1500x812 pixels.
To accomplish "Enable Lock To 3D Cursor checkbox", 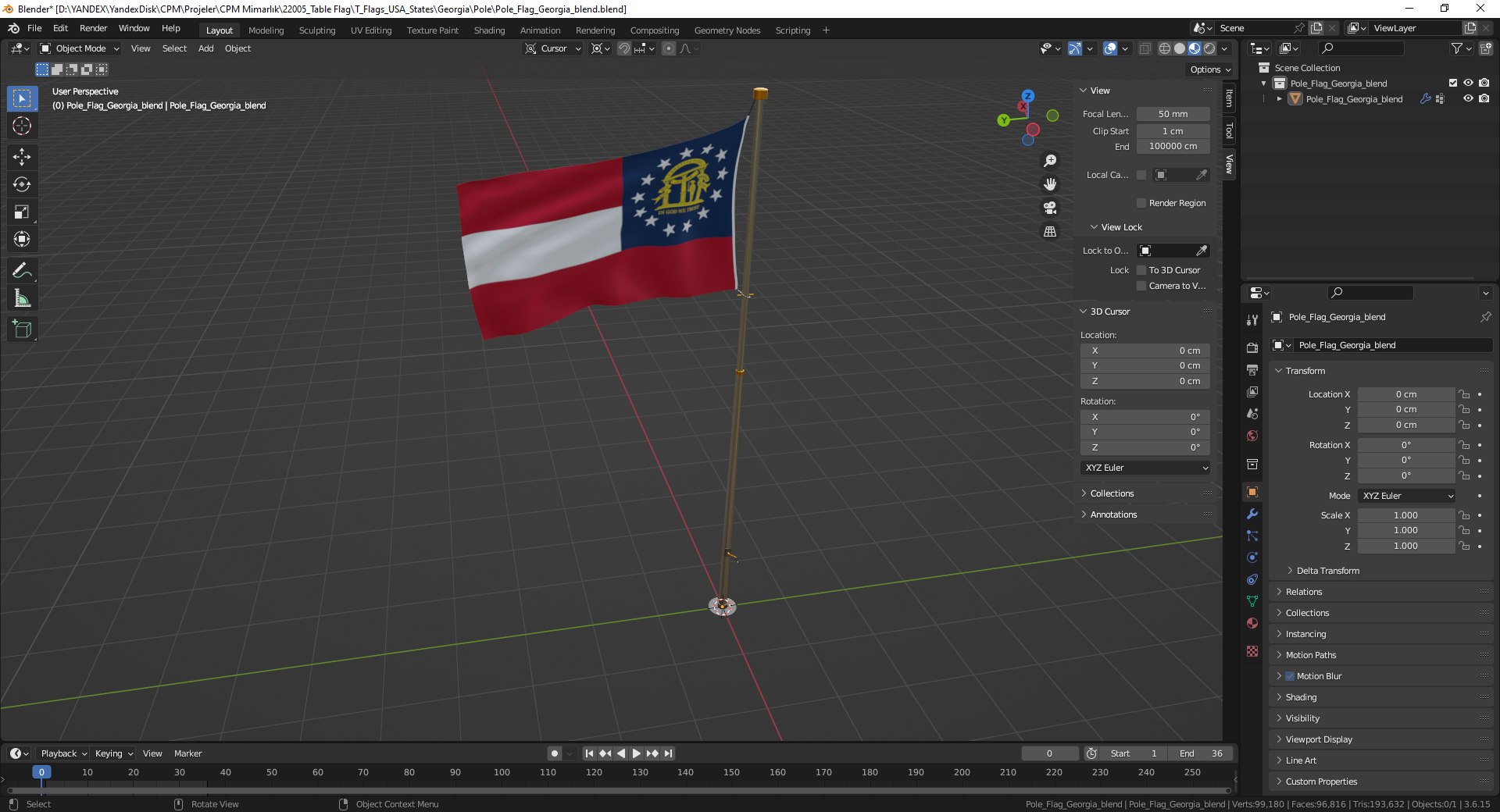I will click(x=1141, y=270).
